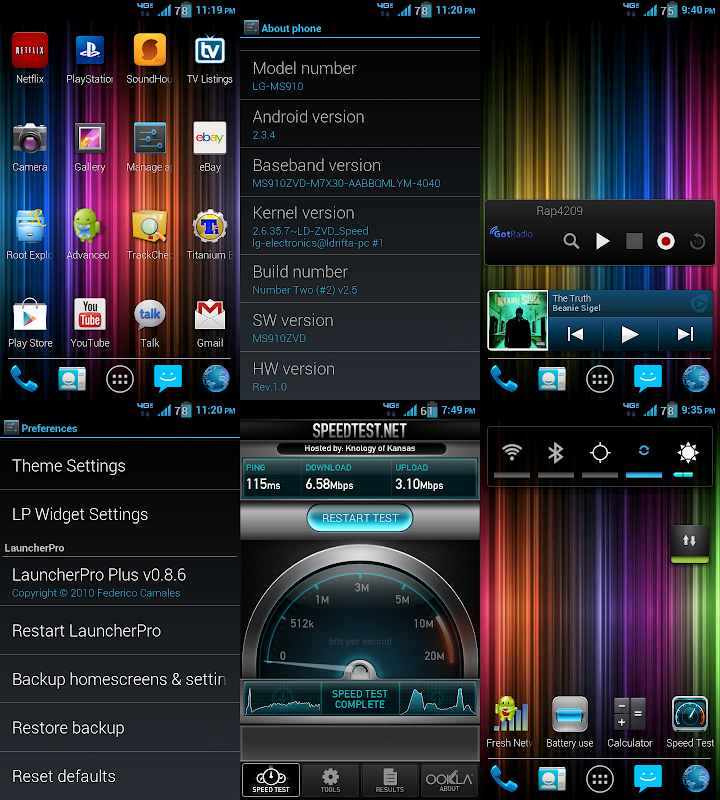Open the SoundHound app
This screenshot has width=720, height=800.
(x=150, y=50)
